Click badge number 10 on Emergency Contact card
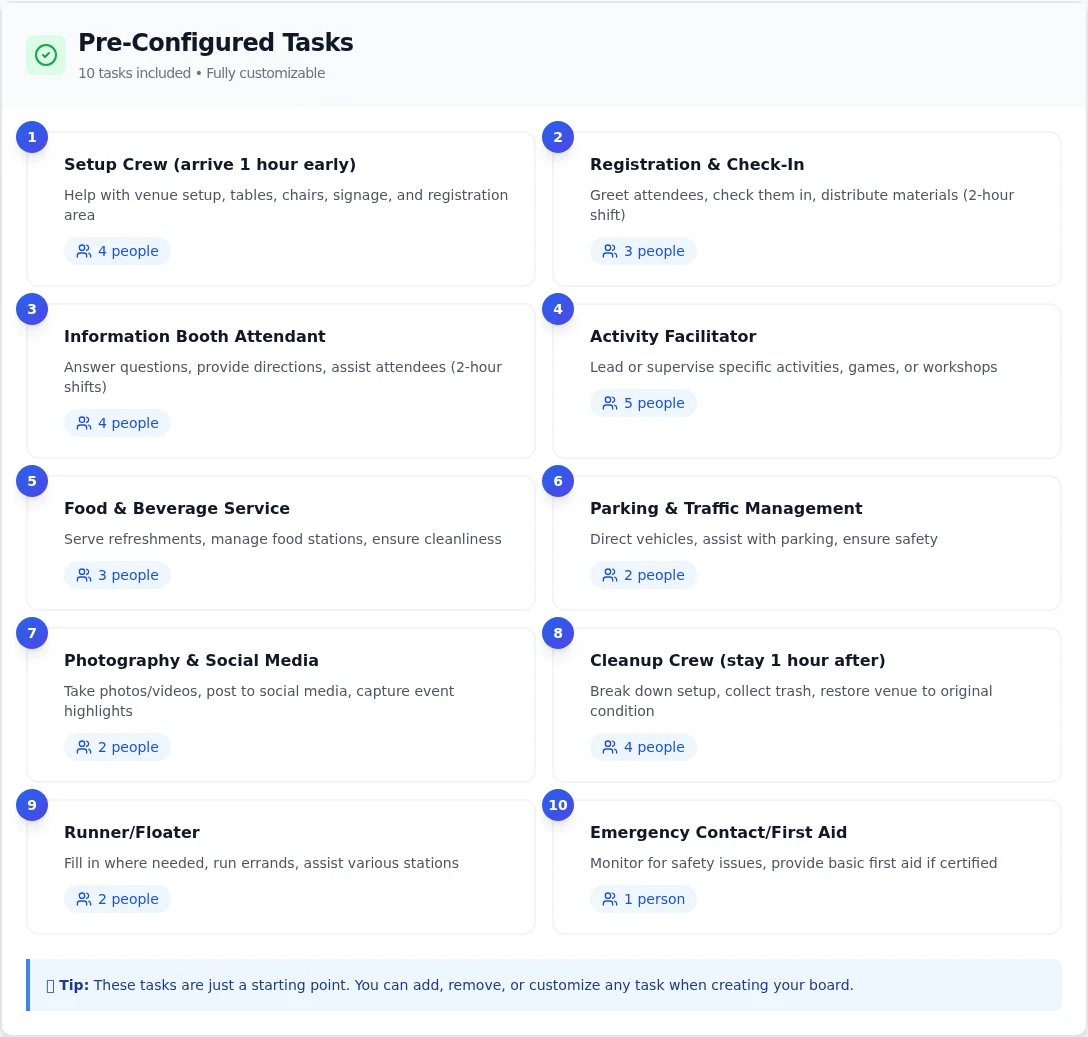The image size is (1088, 1037). pyautogui.click(x=557, y=805)
